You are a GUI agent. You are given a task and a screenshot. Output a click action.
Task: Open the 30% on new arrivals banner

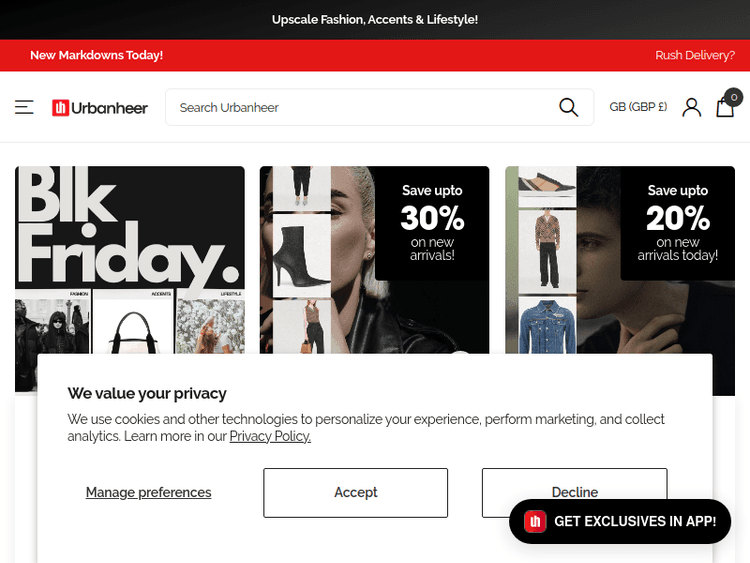374,260
